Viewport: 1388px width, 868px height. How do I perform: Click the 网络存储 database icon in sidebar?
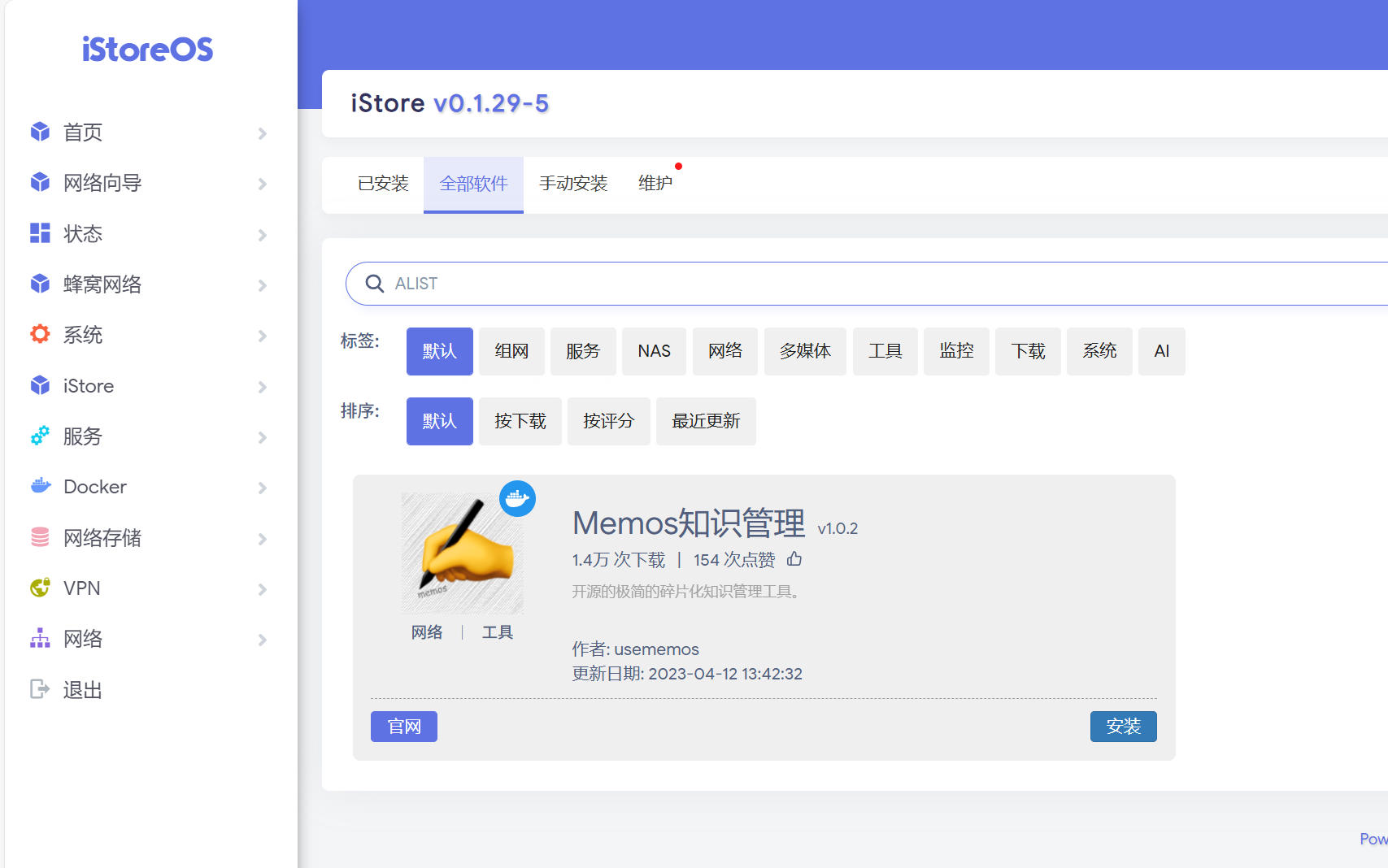(x=40, y=537)
